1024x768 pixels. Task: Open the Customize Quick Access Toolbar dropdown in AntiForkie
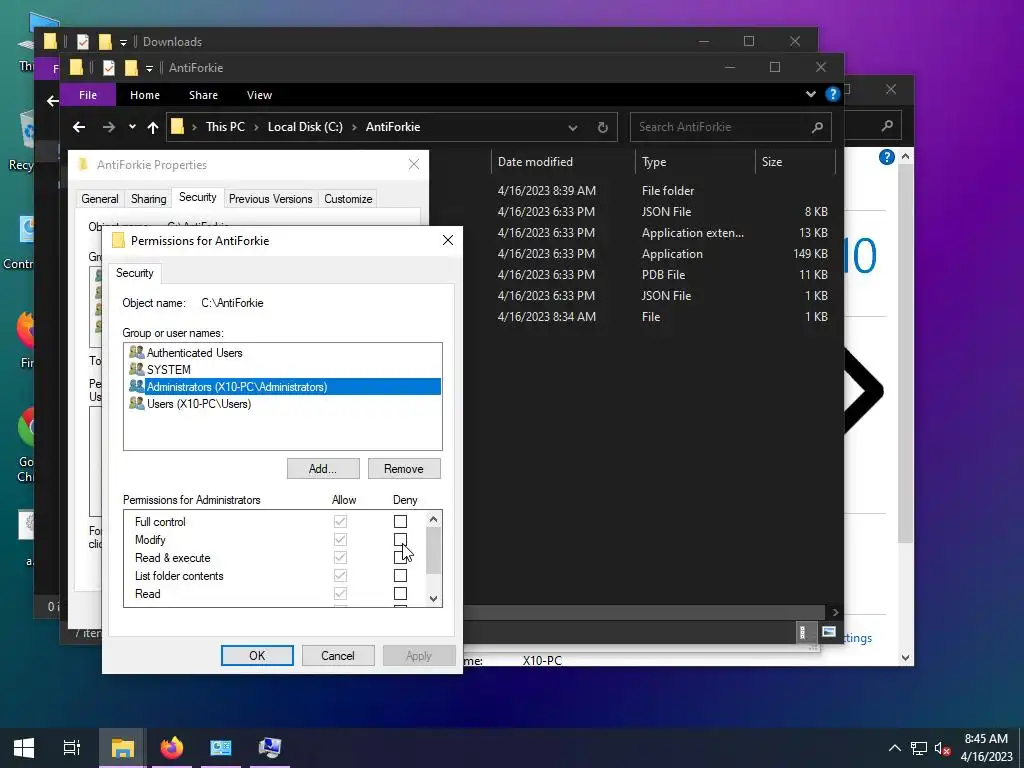[149, 68]
